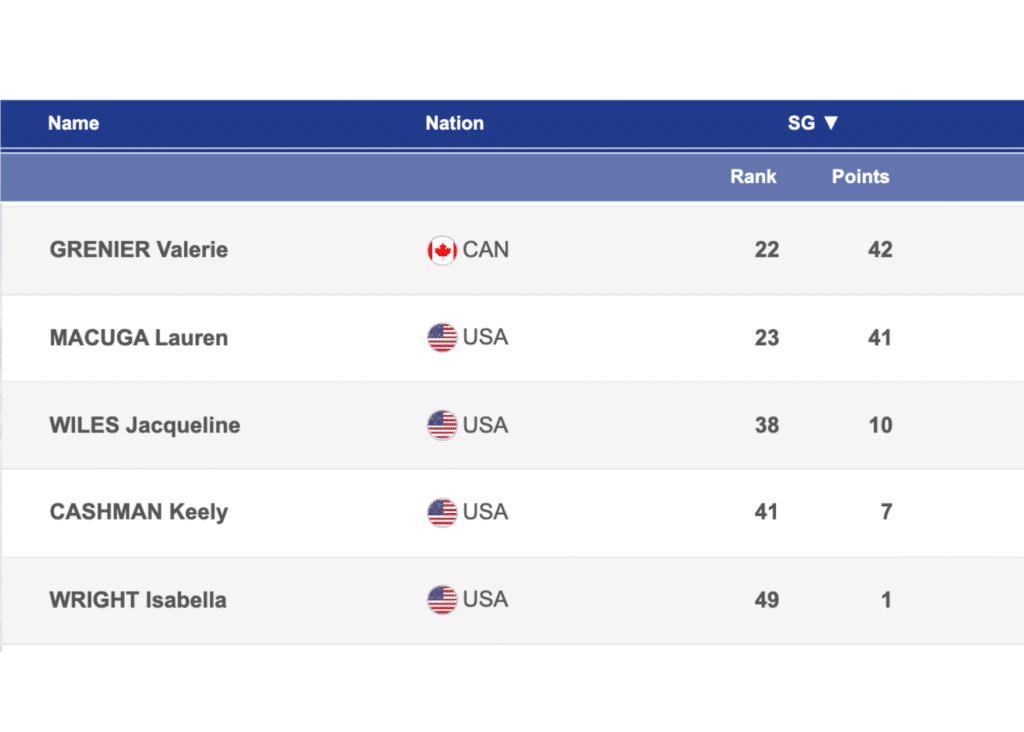Click the Points sub-header

coord(860,176)
